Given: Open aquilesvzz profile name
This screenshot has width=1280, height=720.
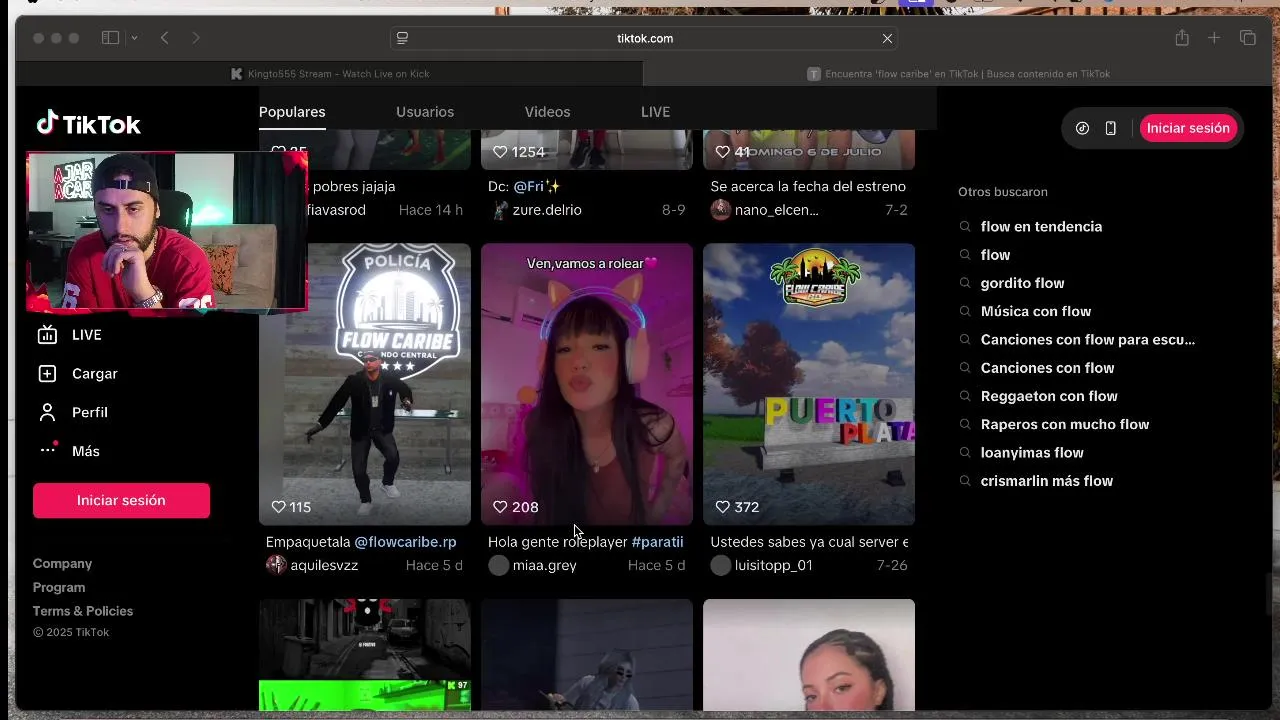Looking at the screenshot, I should (x=324, y=565).
